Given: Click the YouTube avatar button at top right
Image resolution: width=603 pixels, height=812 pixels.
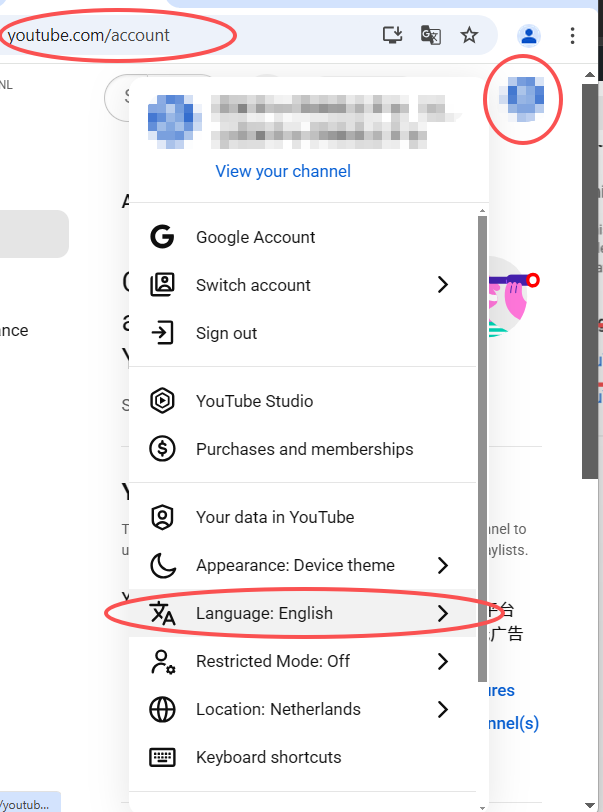Looking at the screenshot, I should click(525, 97).
